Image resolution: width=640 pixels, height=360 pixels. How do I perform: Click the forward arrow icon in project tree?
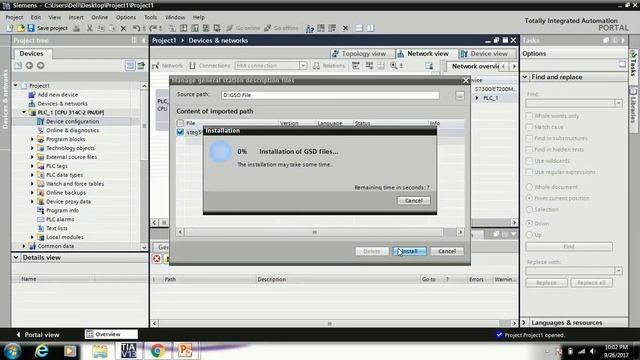pyautogui.click(x=40, y=65)
